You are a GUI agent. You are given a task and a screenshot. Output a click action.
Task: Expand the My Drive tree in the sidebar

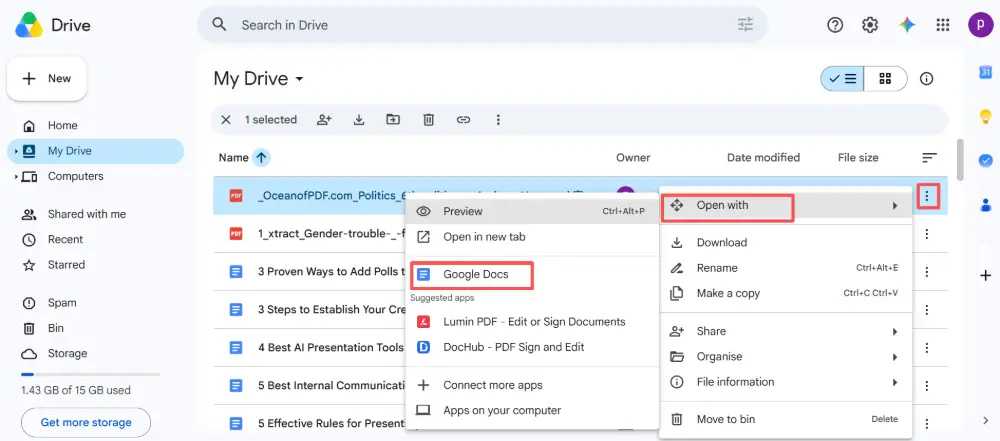click(15, 151)
